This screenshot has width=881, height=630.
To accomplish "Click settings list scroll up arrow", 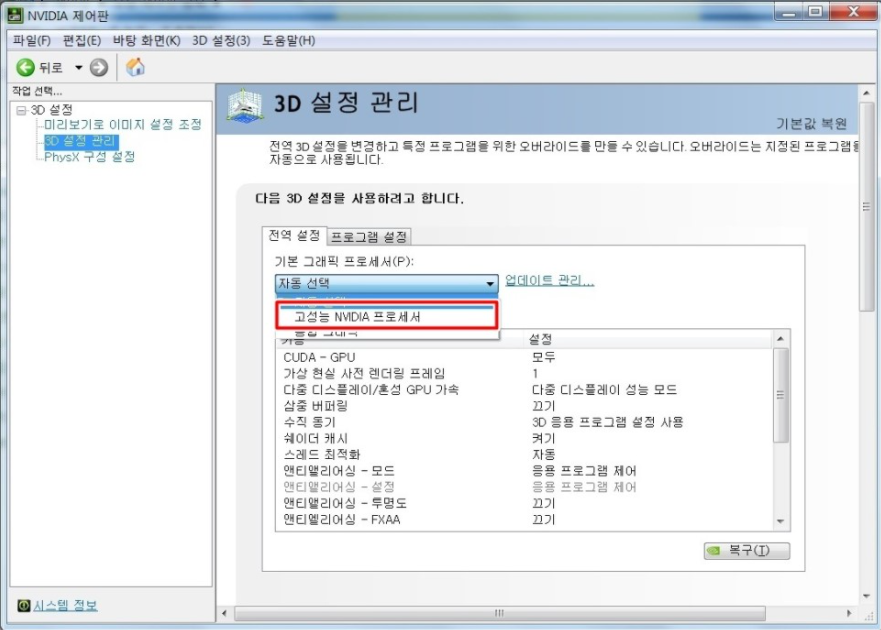I will [x=780, y=339].
